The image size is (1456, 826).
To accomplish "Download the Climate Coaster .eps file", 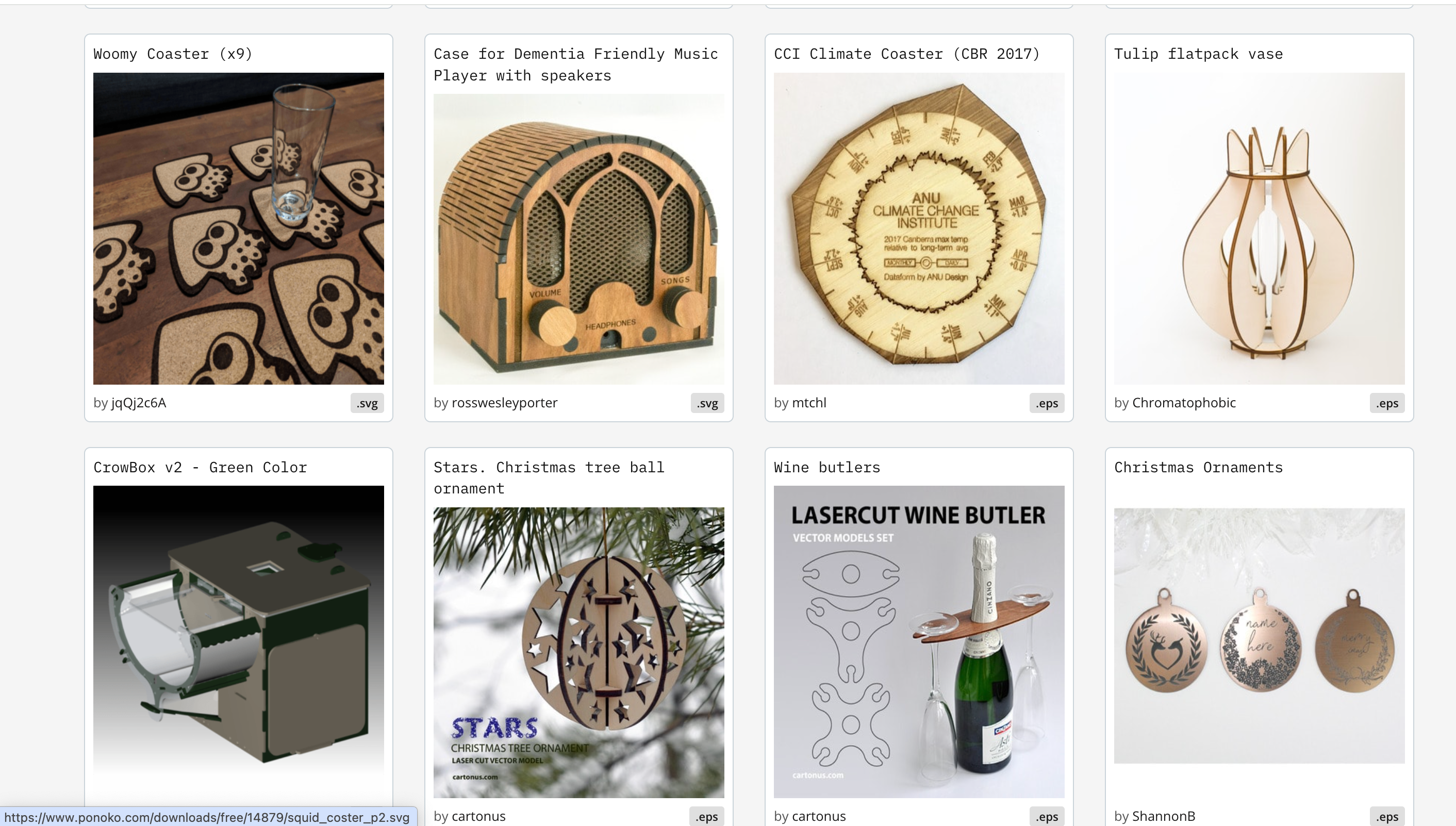I will click(1047, 403).
